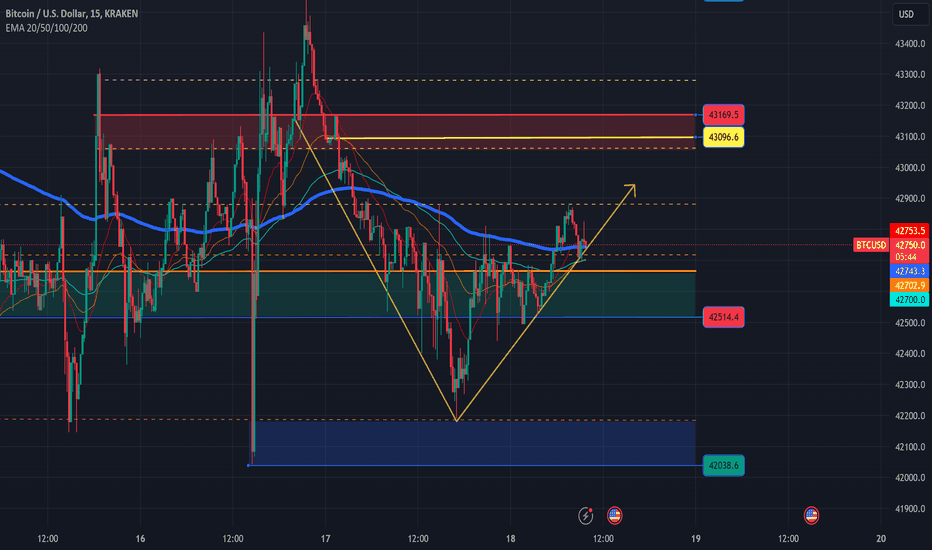The width and height of the screenshot is (932, 550).
Task: Click the Bitcoin / U.S. Dollar symbol title
Action: 71,13
